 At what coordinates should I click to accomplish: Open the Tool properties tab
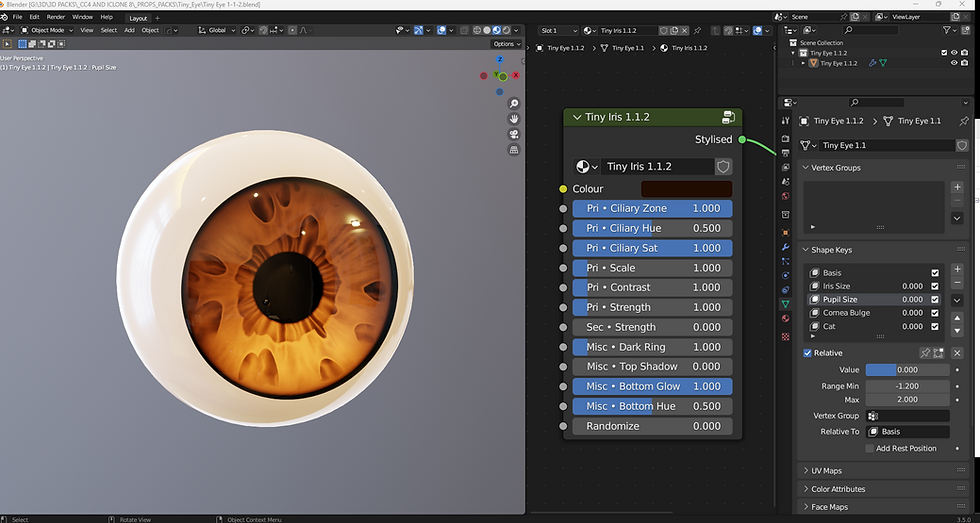786,121
